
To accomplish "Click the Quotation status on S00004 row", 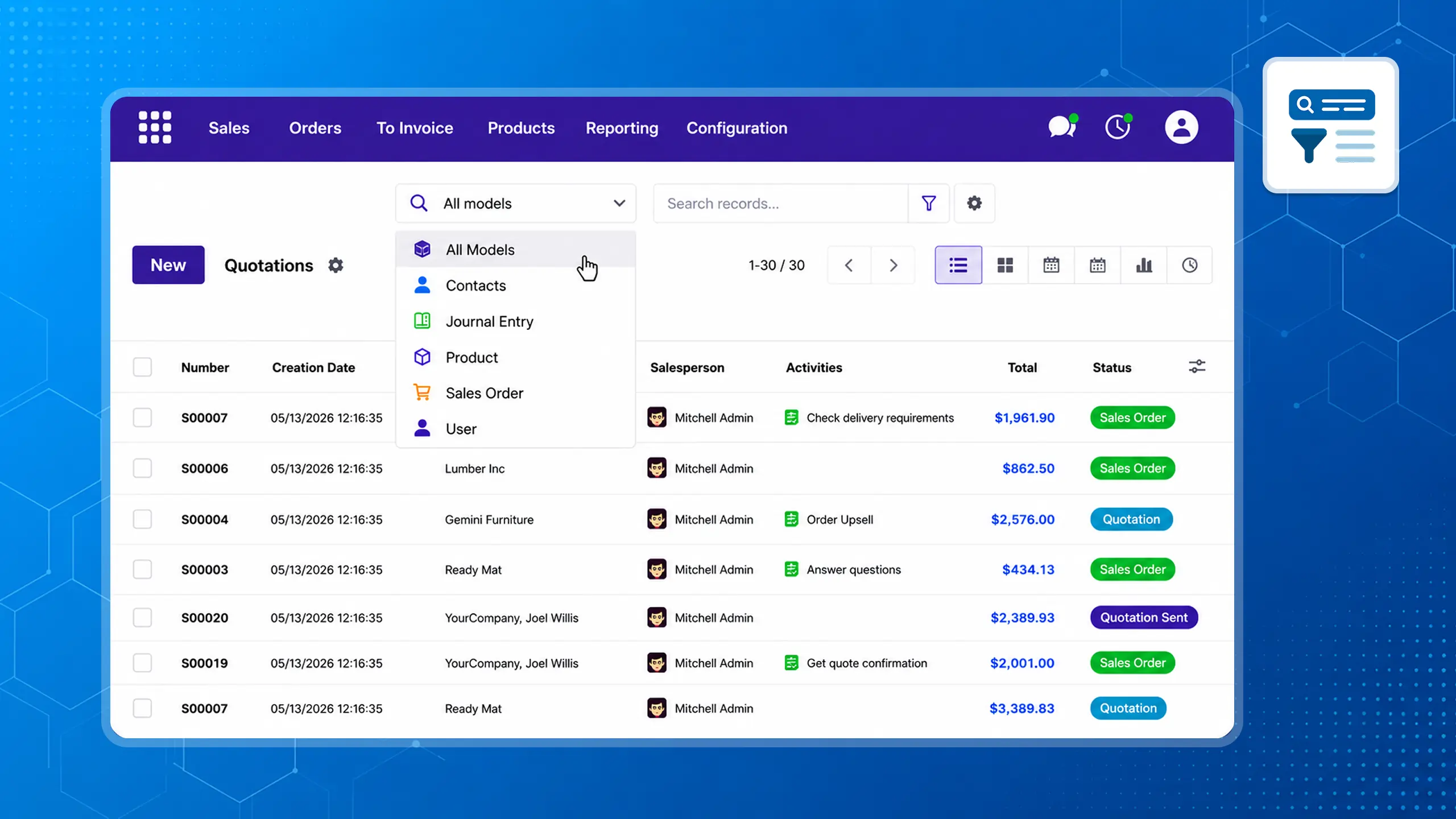I will pos(1131,519).
